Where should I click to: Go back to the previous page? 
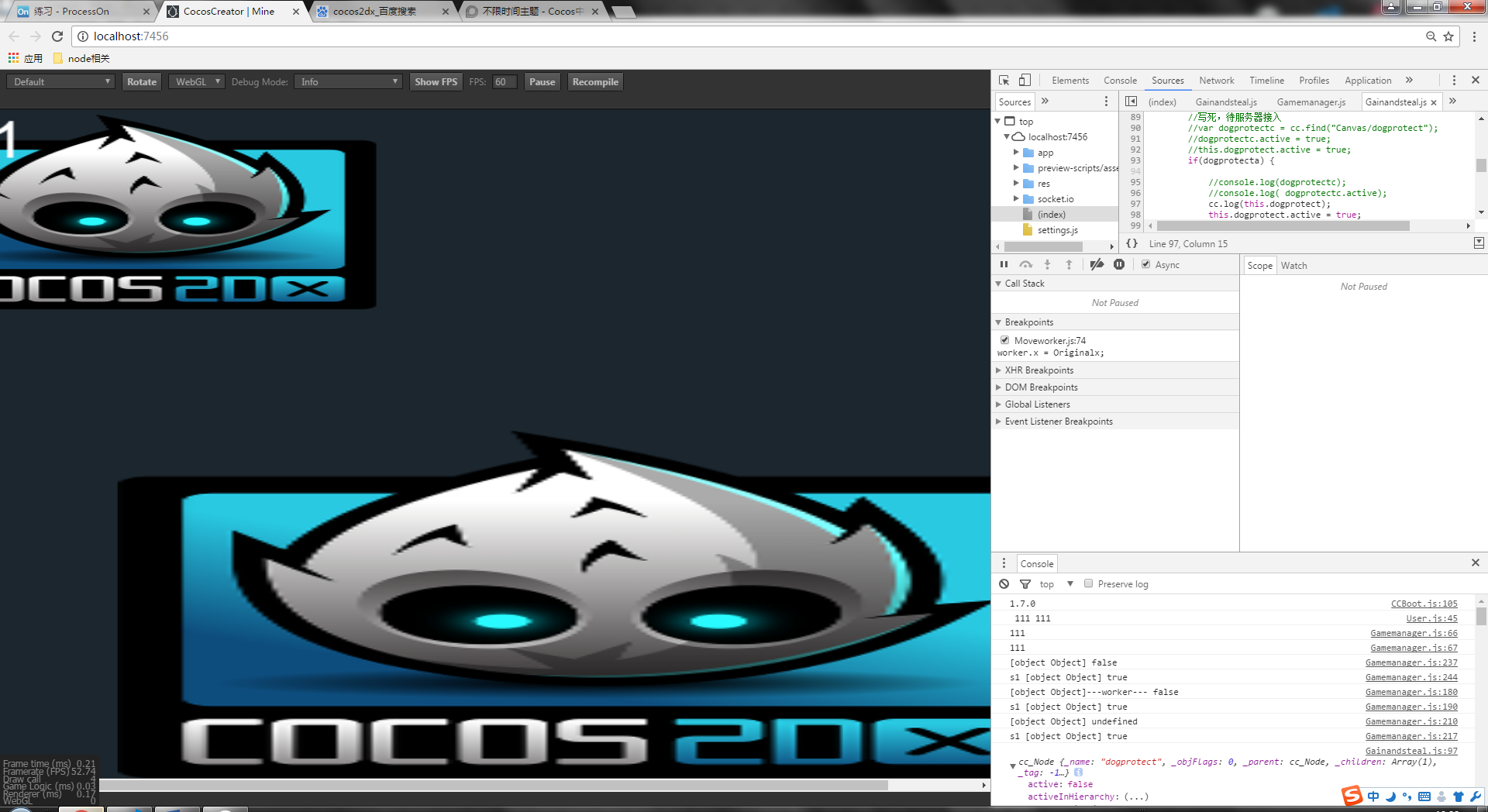point(14,36)
